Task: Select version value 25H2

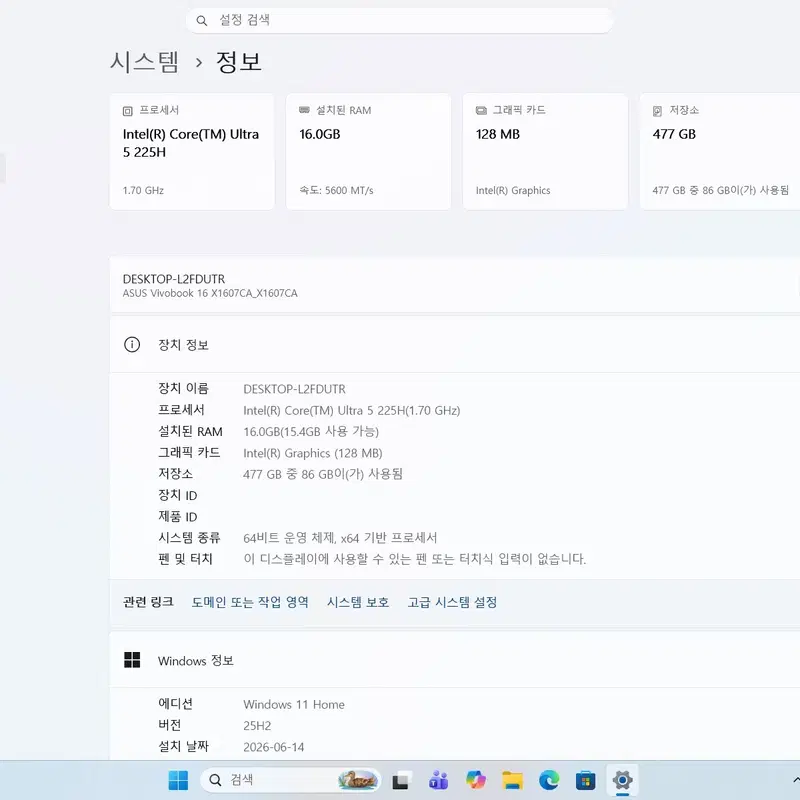Action: click(257, 726)
